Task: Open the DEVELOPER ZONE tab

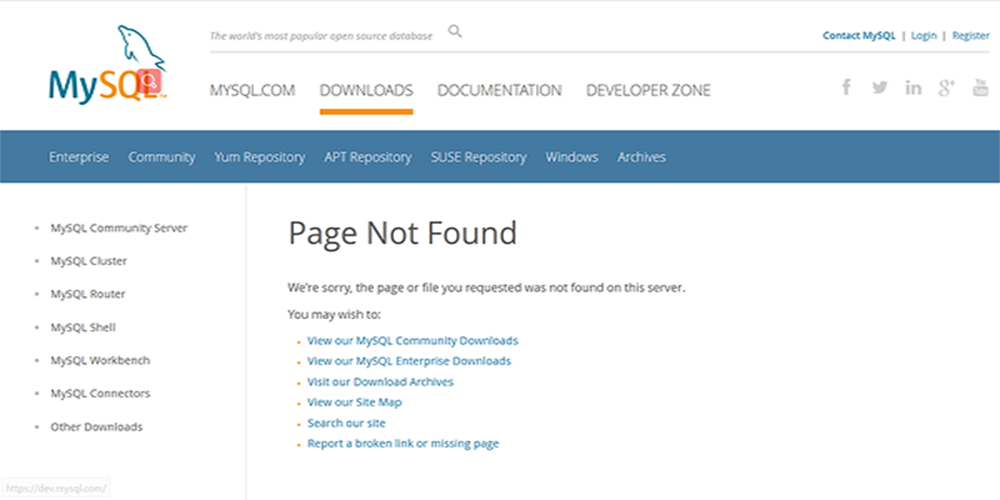Action: pos(648,91)
